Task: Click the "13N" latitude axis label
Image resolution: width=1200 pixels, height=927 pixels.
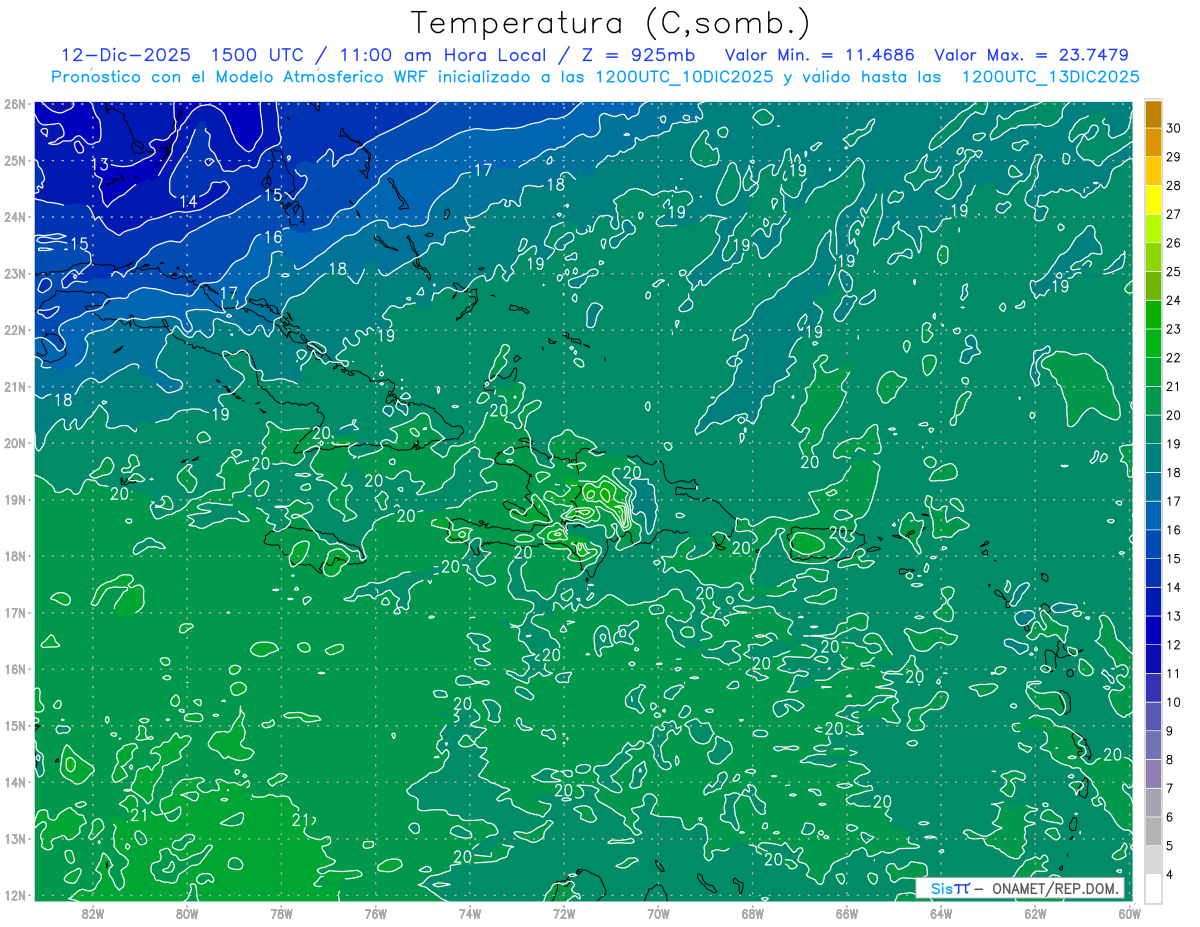Action: (15, 839)
